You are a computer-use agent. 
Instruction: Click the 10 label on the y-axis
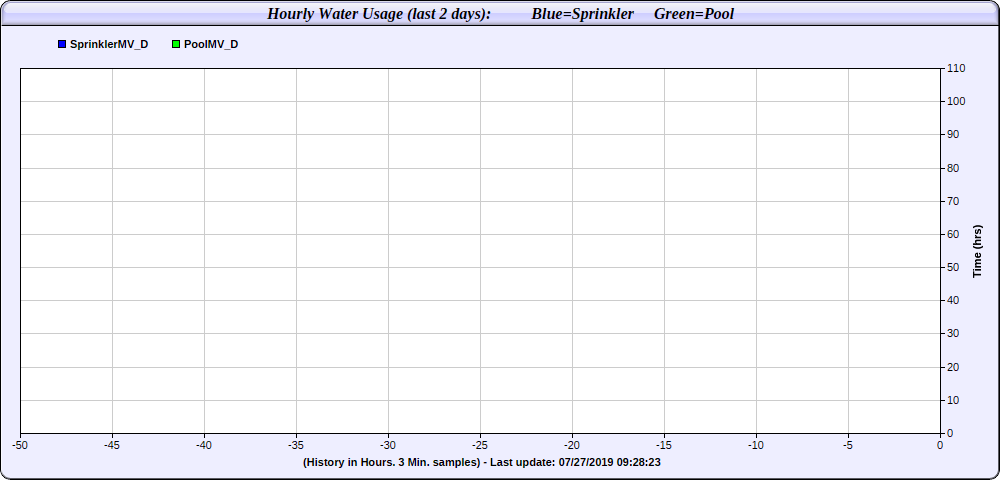point(953,400)
